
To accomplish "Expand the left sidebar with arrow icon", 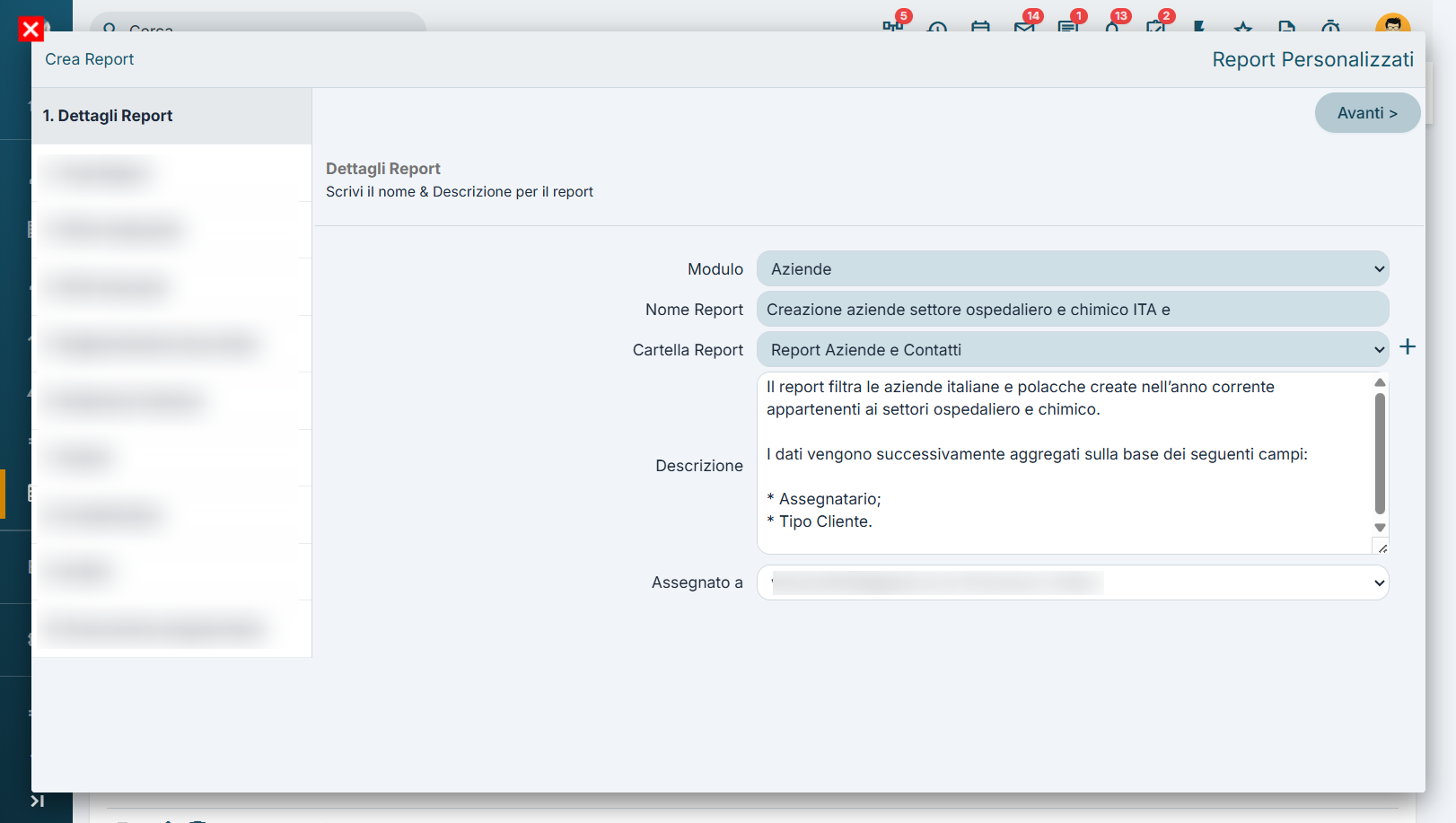I will 37,801.
